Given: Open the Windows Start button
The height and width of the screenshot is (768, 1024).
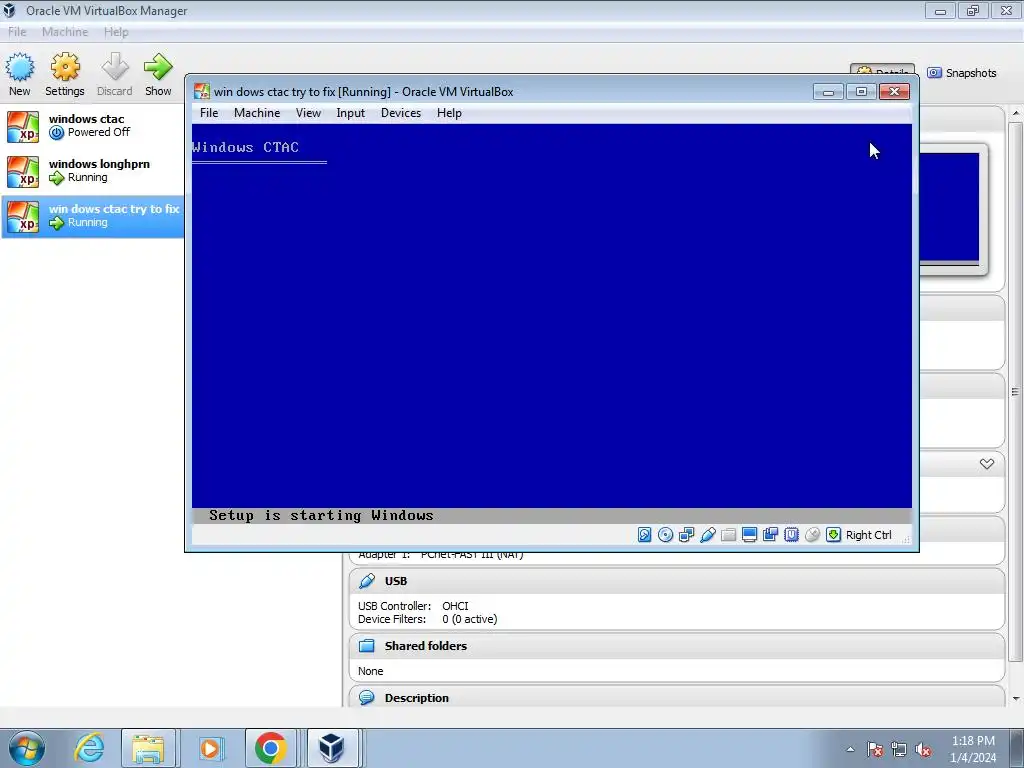Looking at the screenshot, I should pos(26,748).
